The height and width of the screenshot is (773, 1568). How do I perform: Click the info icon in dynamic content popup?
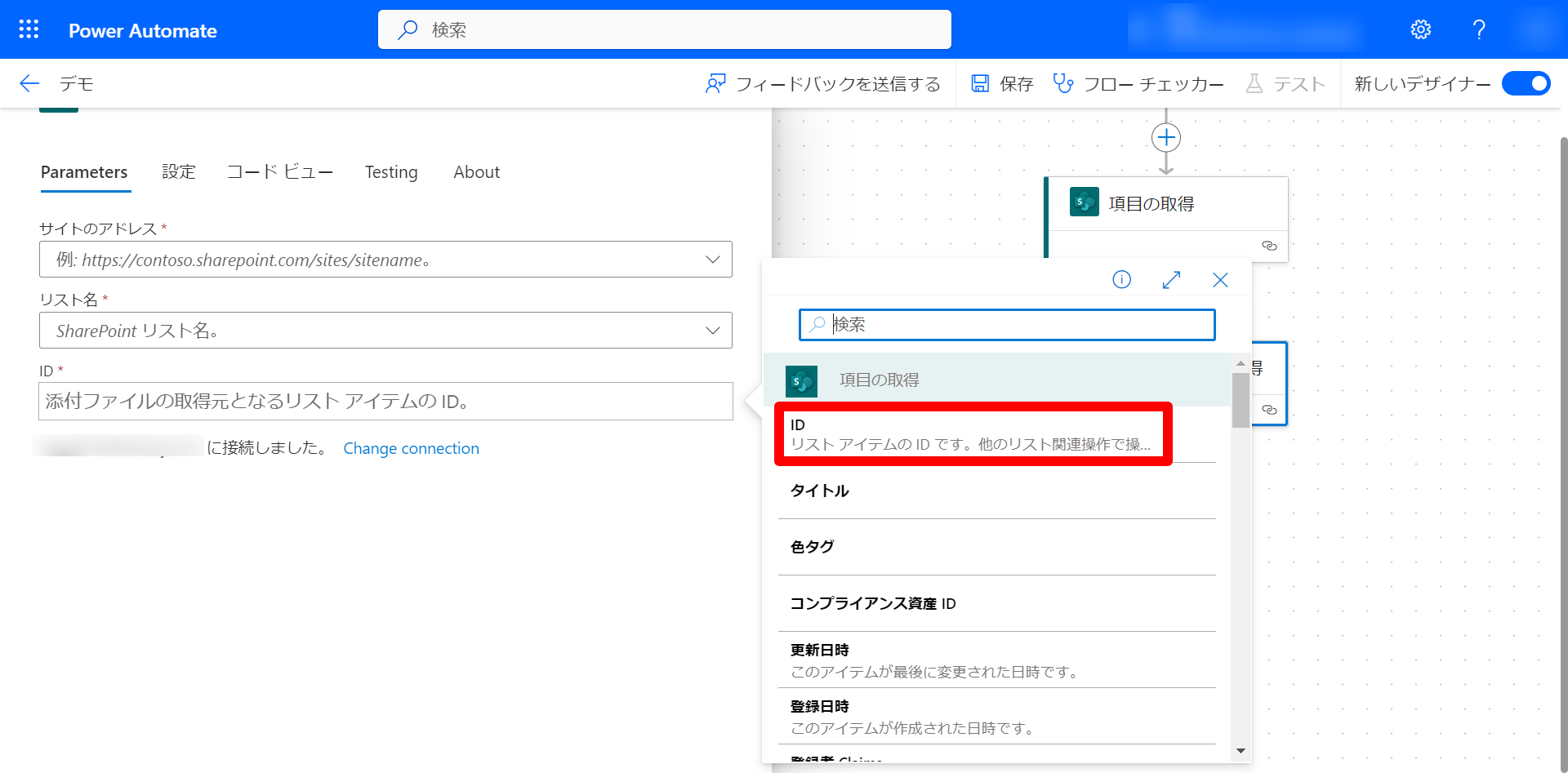point(1121,279)
